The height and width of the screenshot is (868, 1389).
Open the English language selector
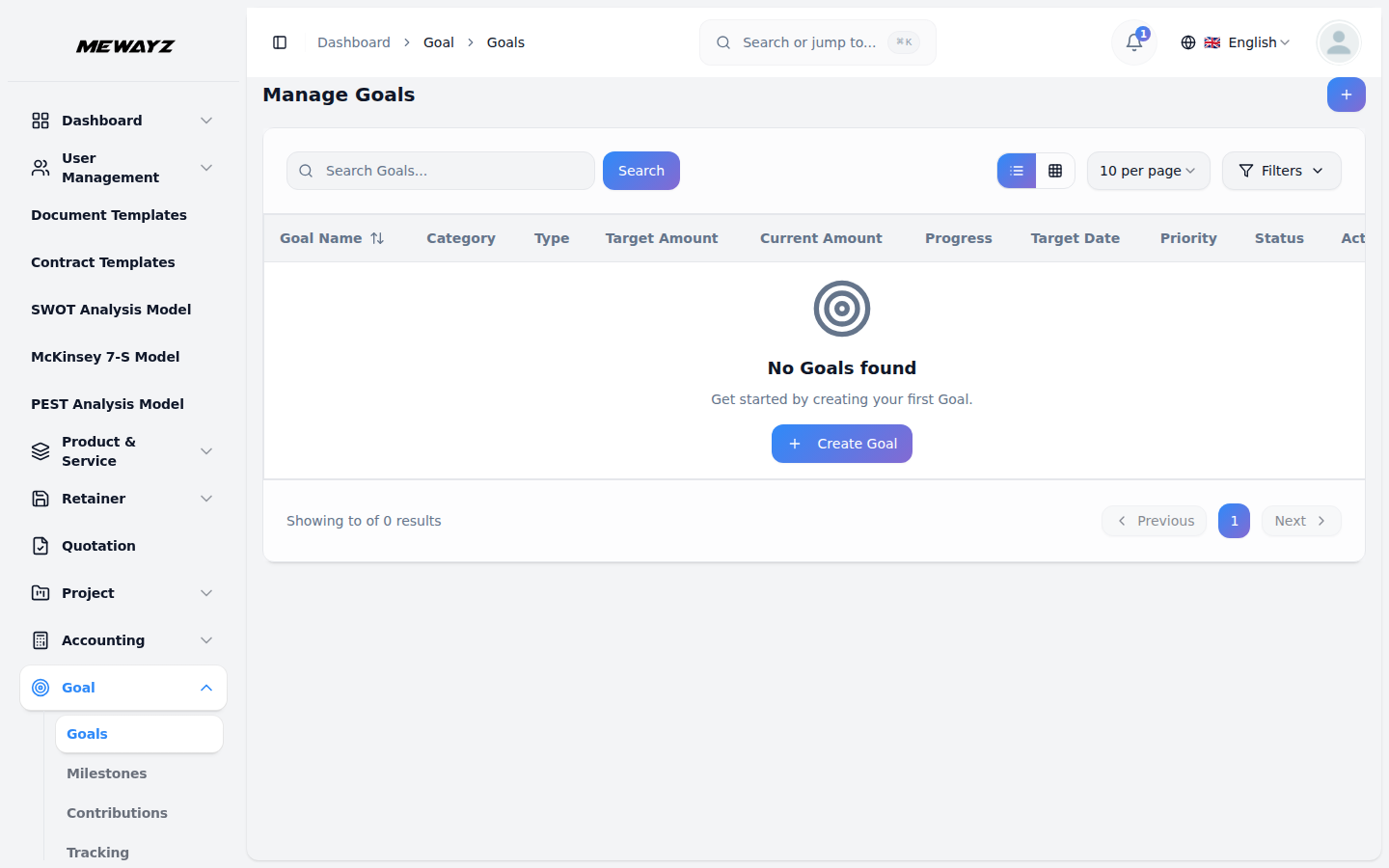click(x=1236, y=42)
